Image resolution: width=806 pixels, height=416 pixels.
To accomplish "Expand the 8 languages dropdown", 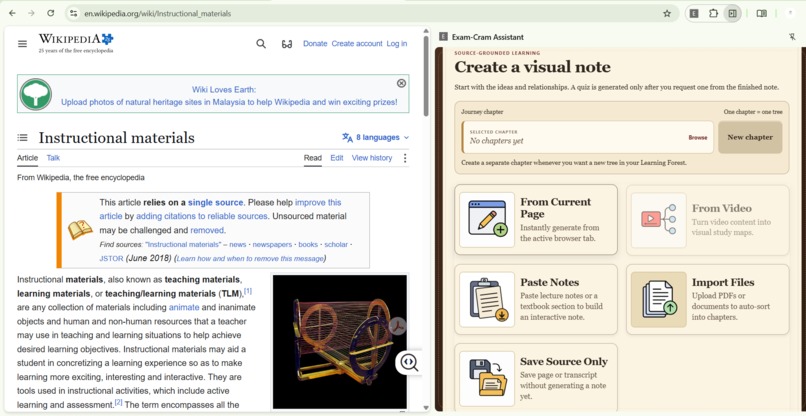I will pyautogui.click(x=376, y=137).
